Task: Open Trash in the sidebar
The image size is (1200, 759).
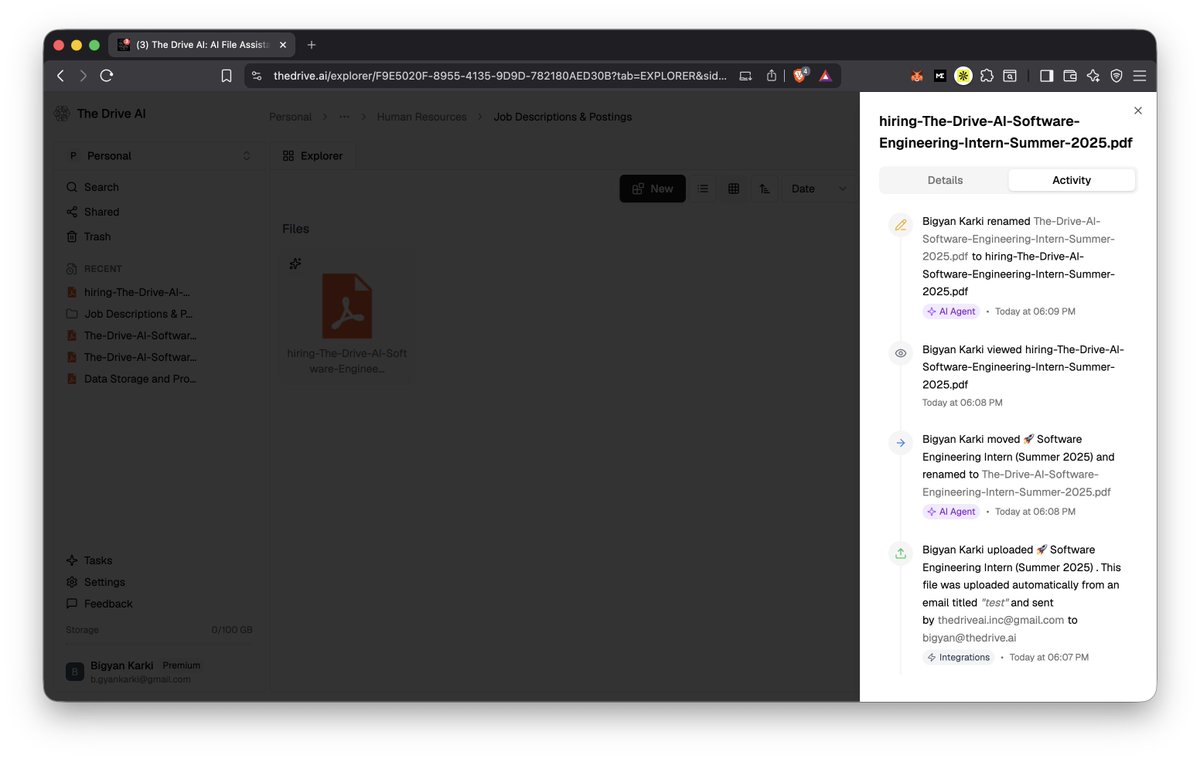Action: pos(88,237)
